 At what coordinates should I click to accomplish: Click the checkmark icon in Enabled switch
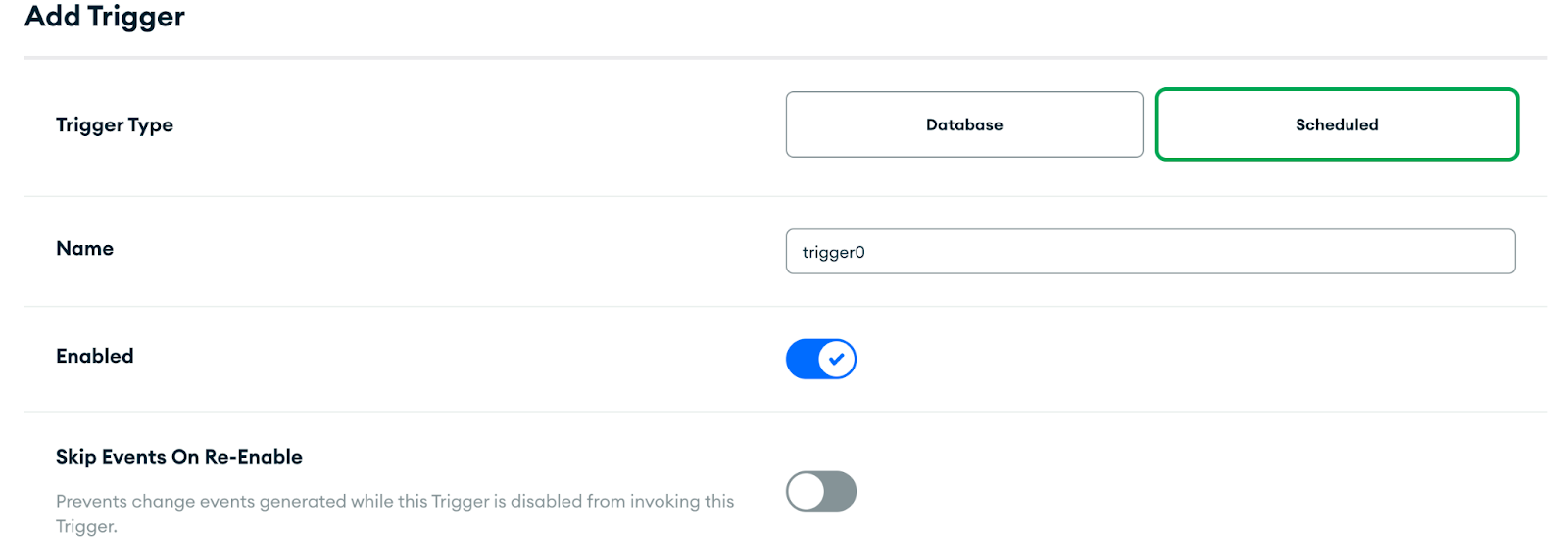point(837,359)
